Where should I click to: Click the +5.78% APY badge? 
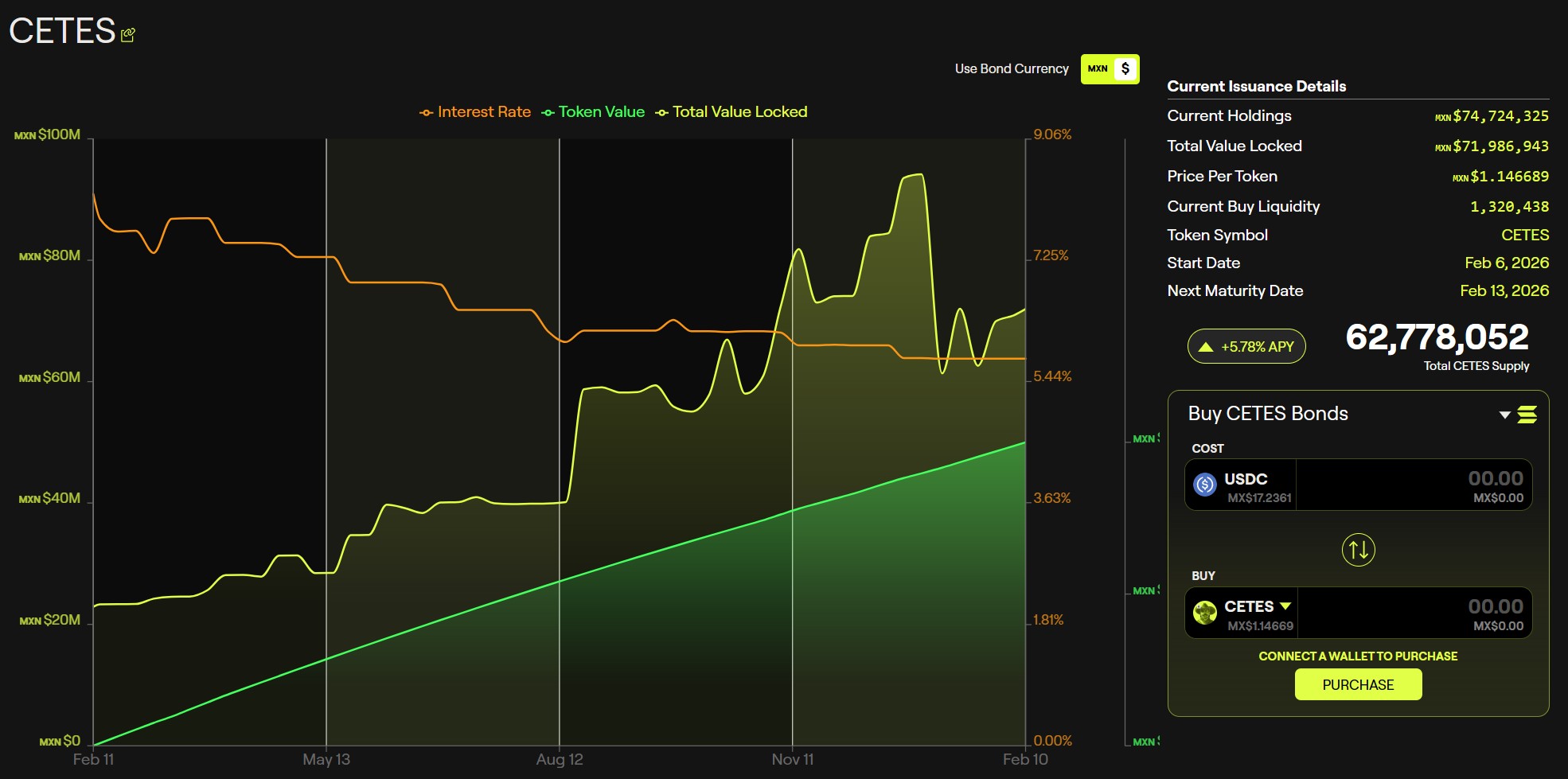click(1246, 346)
